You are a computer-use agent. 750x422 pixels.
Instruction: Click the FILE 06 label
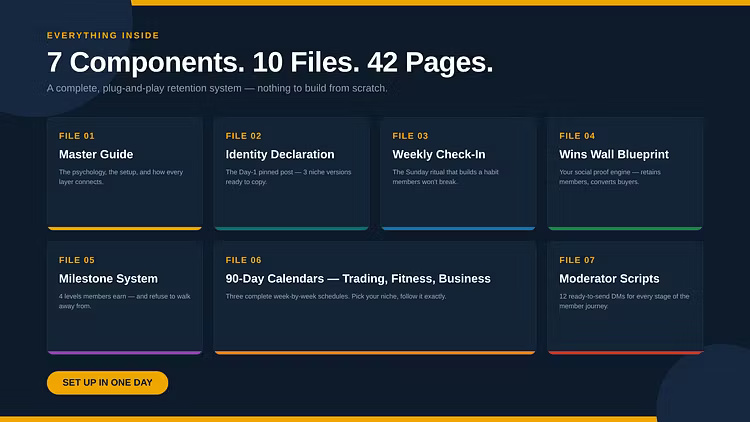(243, 260)
